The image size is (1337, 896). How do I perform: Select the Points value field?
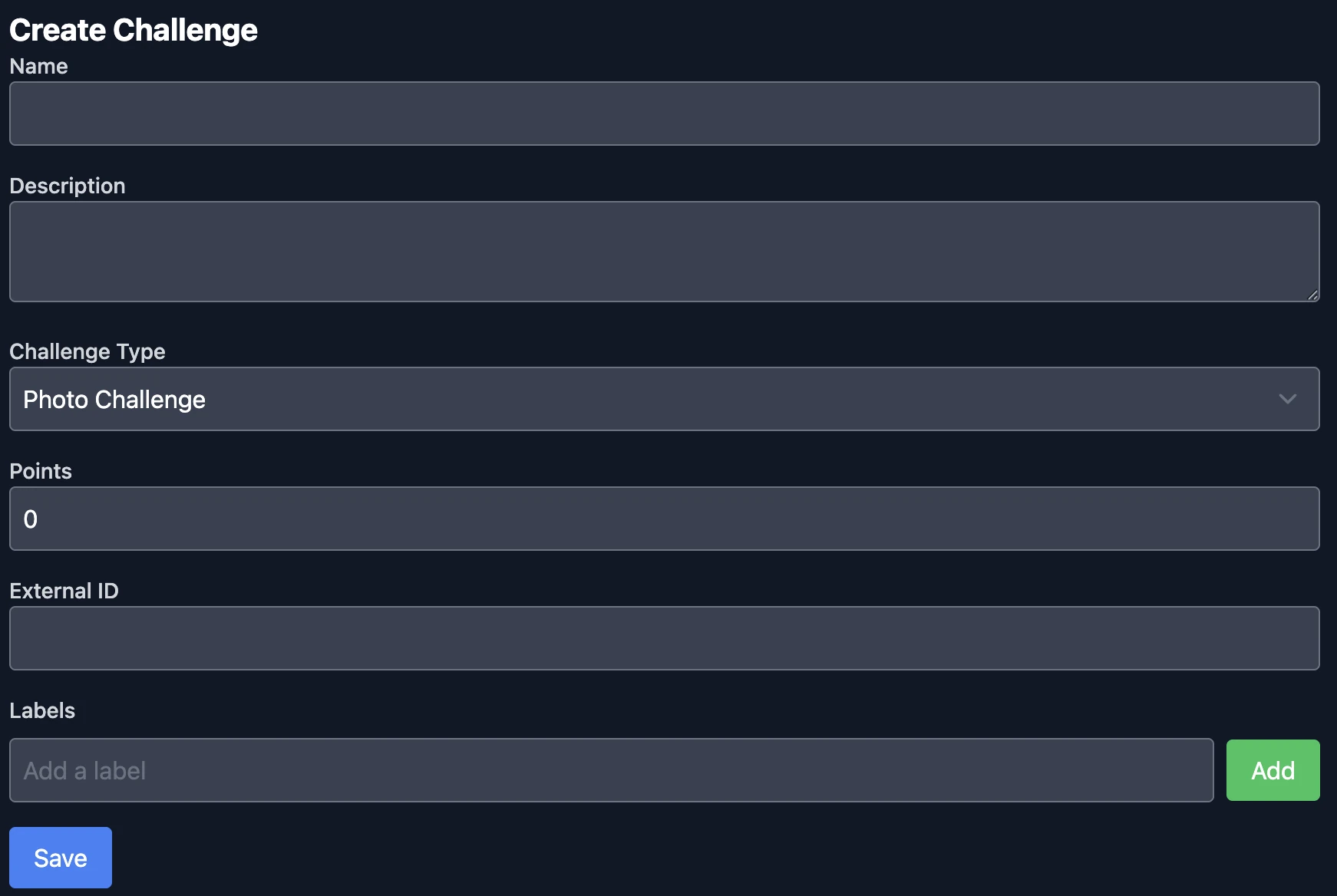pyautogui.click(x=665, y=519)
